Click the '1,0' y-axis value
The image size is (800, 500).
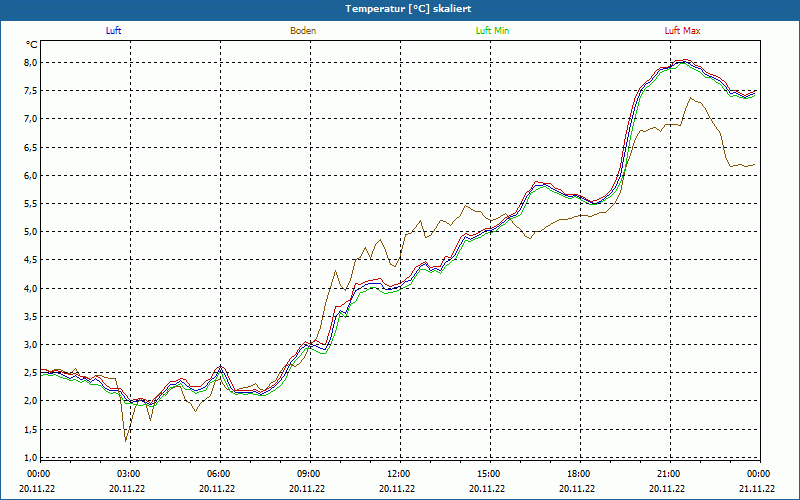click(x=32, y=457)
